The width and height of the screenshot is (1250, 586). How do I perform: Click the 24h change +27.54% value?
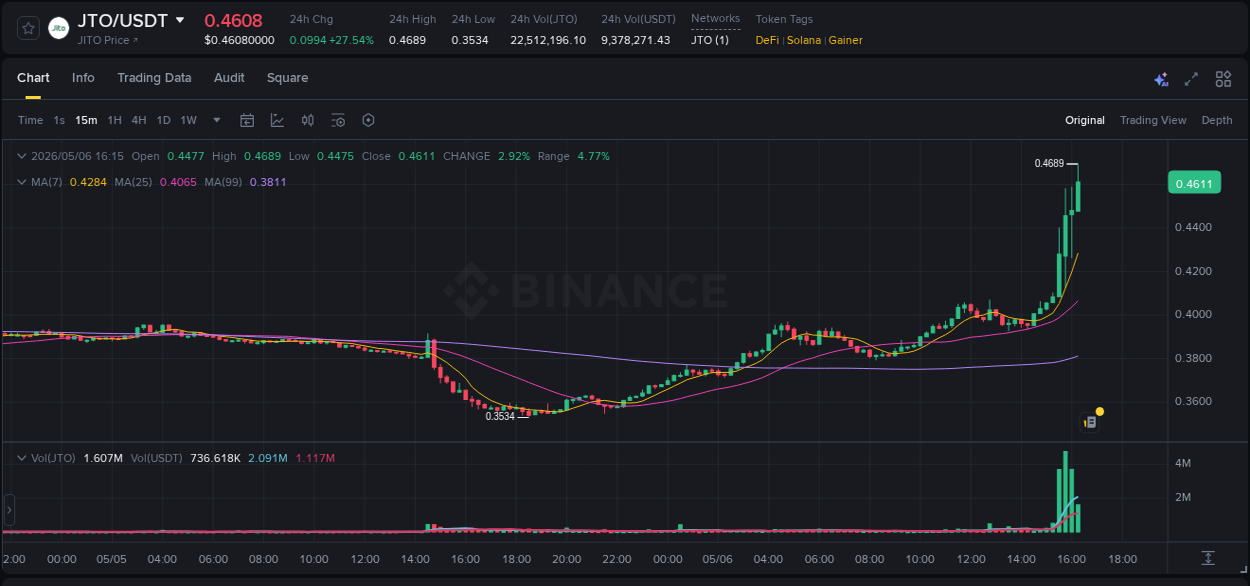pos(351,40)
